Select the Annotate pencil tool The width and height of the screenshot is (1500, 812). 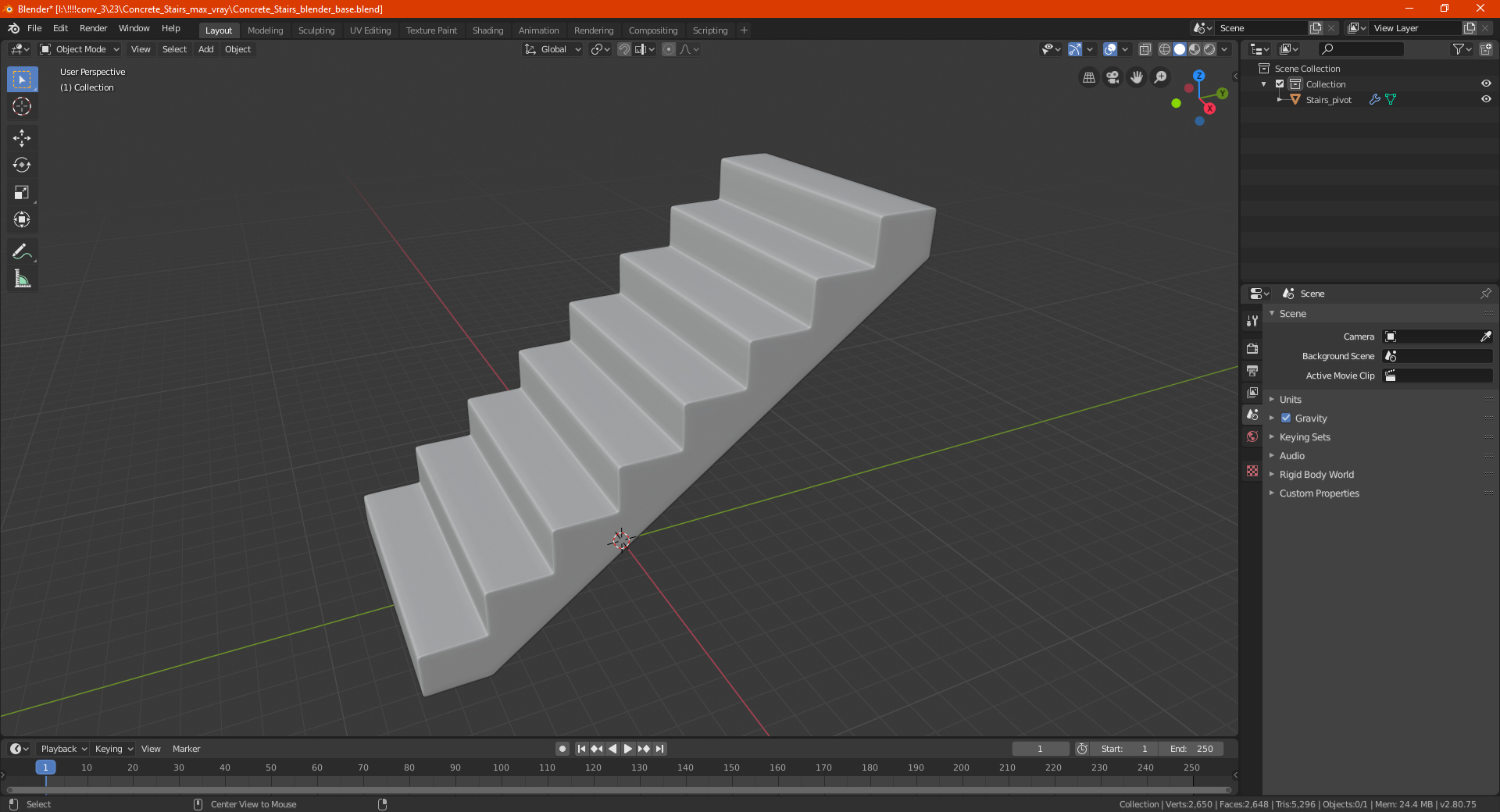(22, 251)
